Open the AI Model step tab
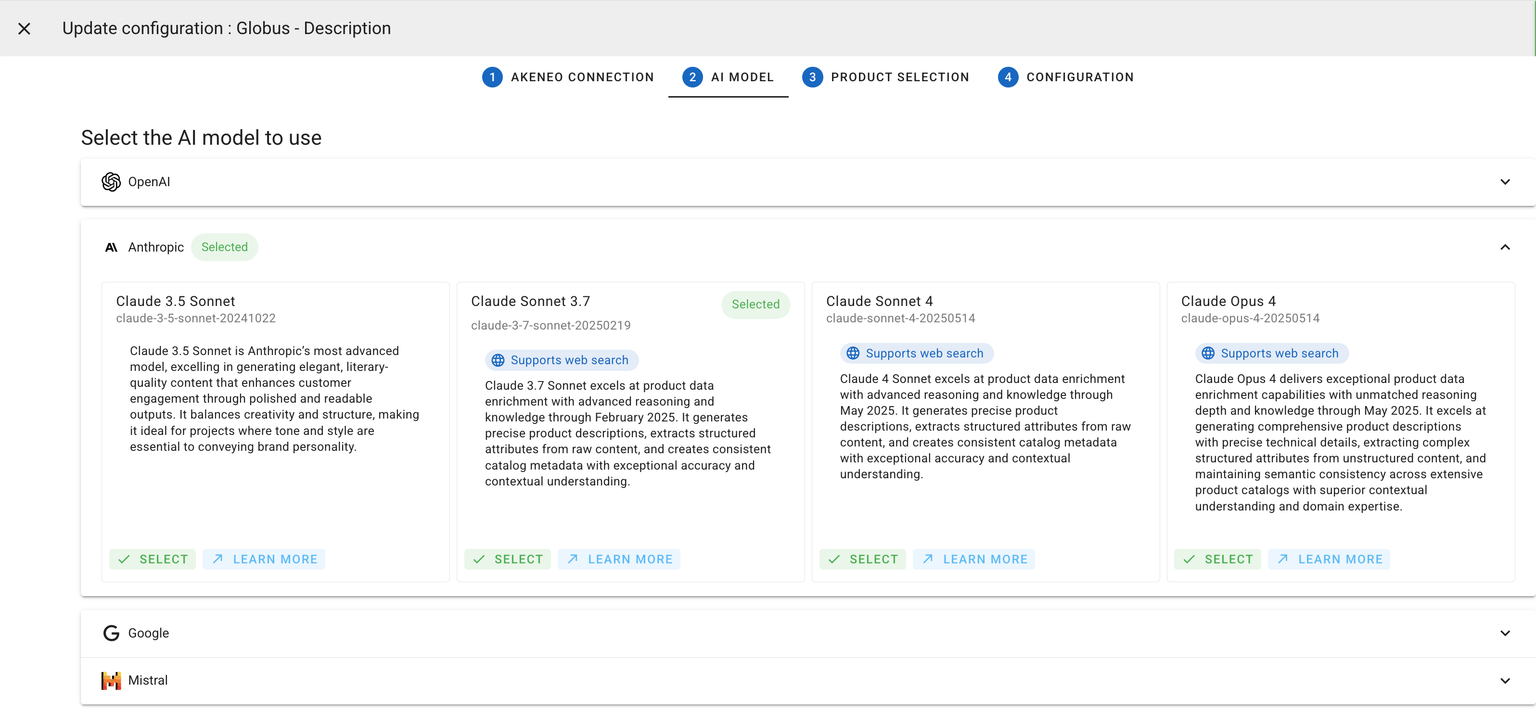This screenshot has width=1536, height=712. 728,77
